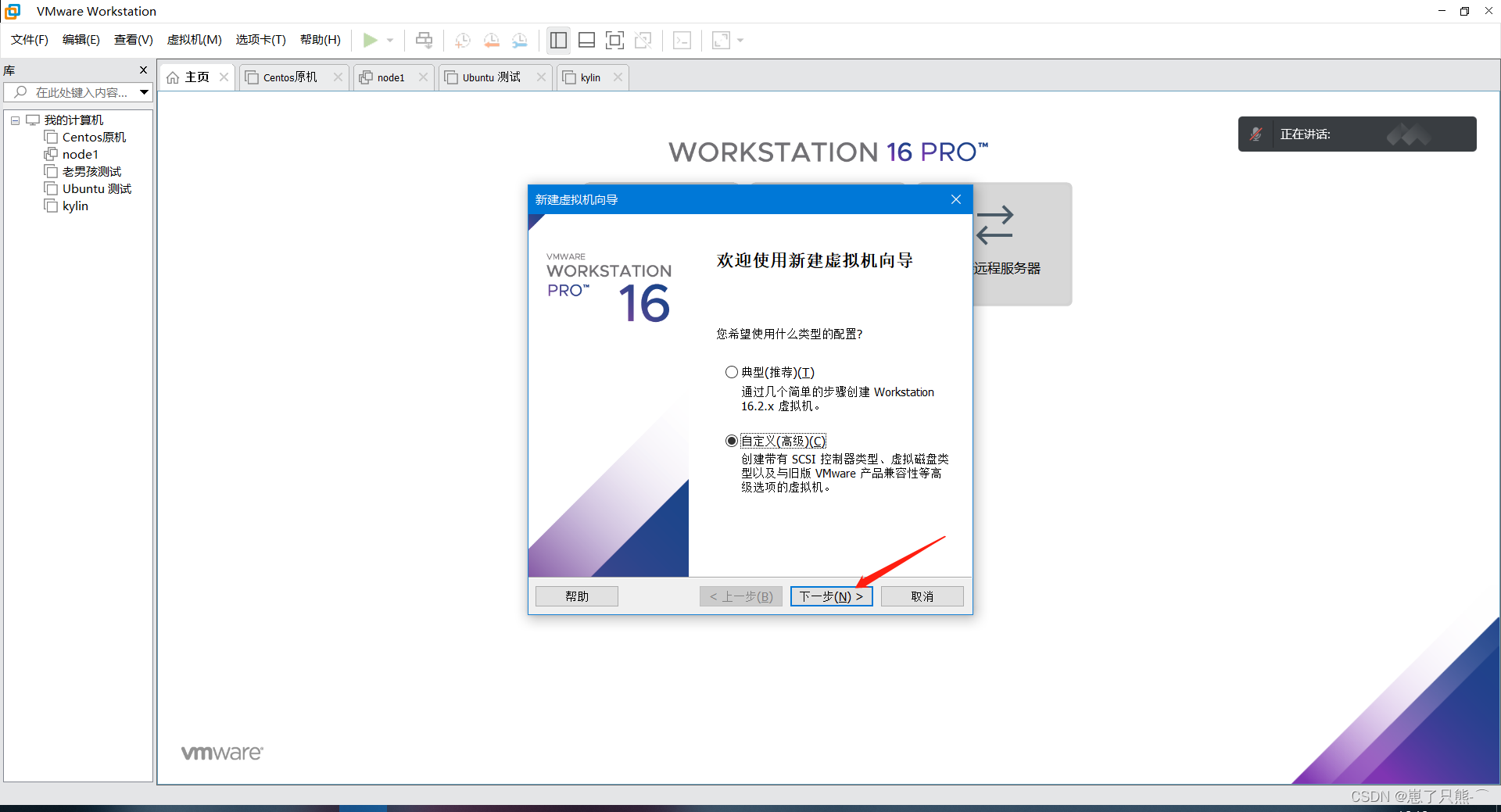Switch to the 主页 tab
Viewport: 1501px width, 812px height.
197,77
